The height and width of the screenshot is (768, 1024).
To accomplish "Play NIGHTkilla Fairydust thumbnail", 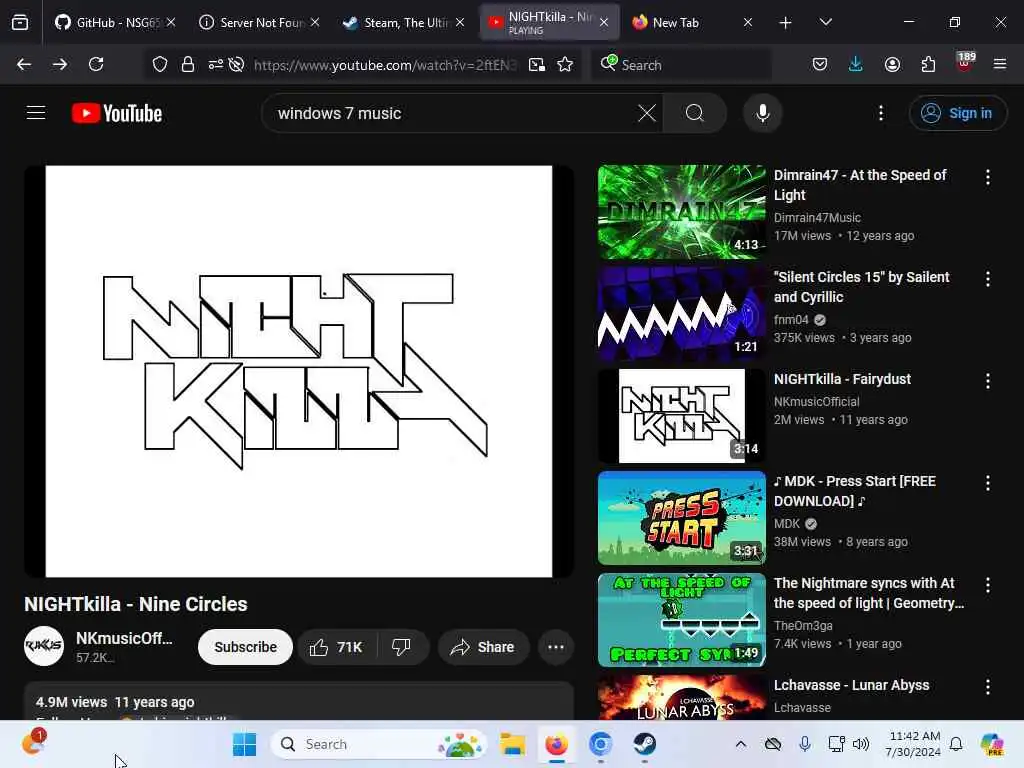I will point(682,416).
